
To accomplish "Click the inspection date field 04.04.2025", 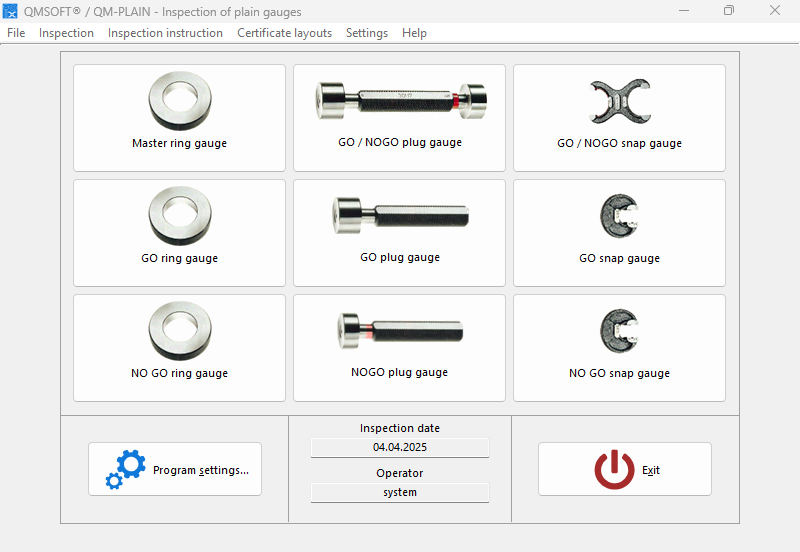I will 400,447.
